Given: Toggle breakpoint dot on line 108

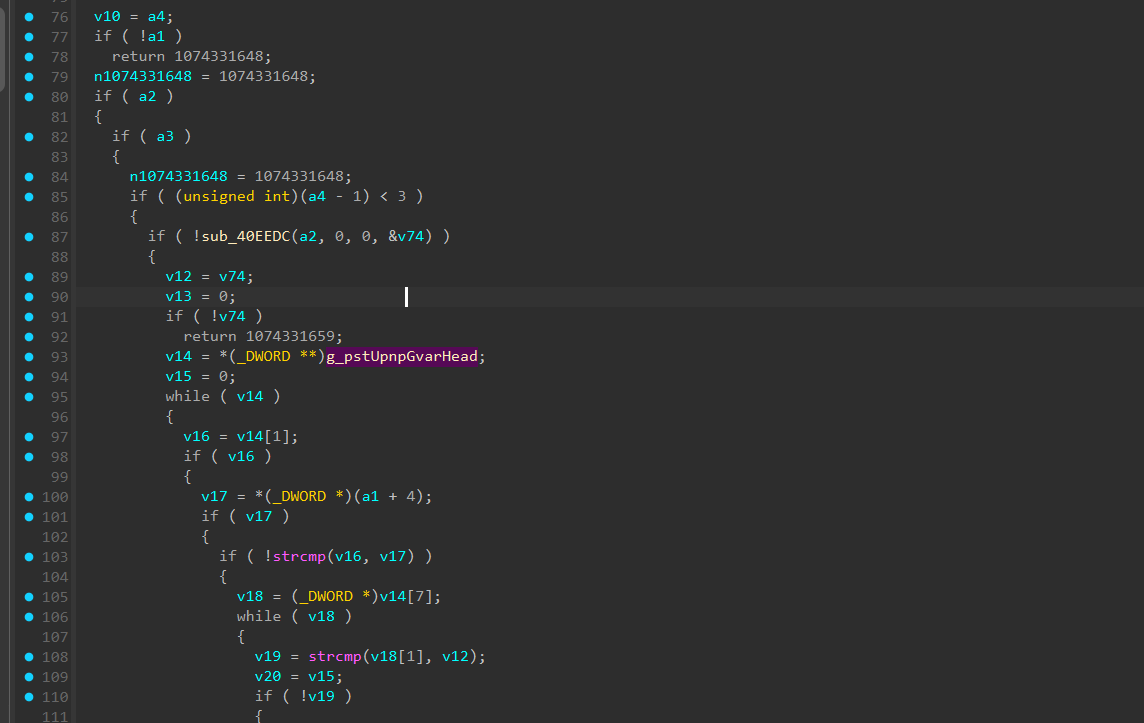Looking at the screenshot, I should pos(29,657).
